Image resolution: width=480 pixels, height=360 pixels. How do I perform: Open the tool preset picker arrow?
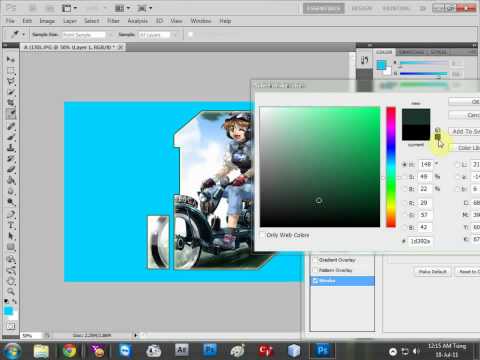tap(23, 34)
